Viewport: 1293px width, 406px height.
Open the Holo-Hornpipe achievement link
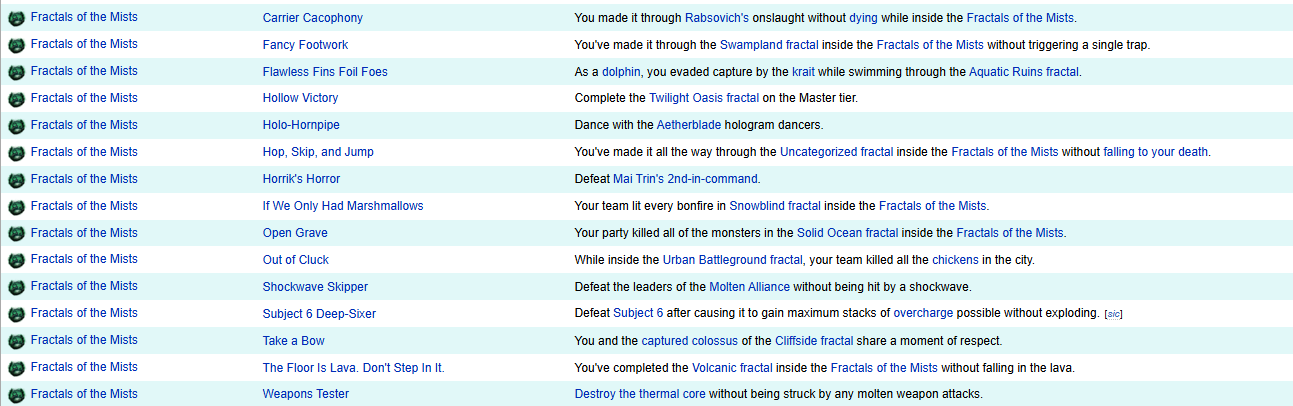point(300,125)
